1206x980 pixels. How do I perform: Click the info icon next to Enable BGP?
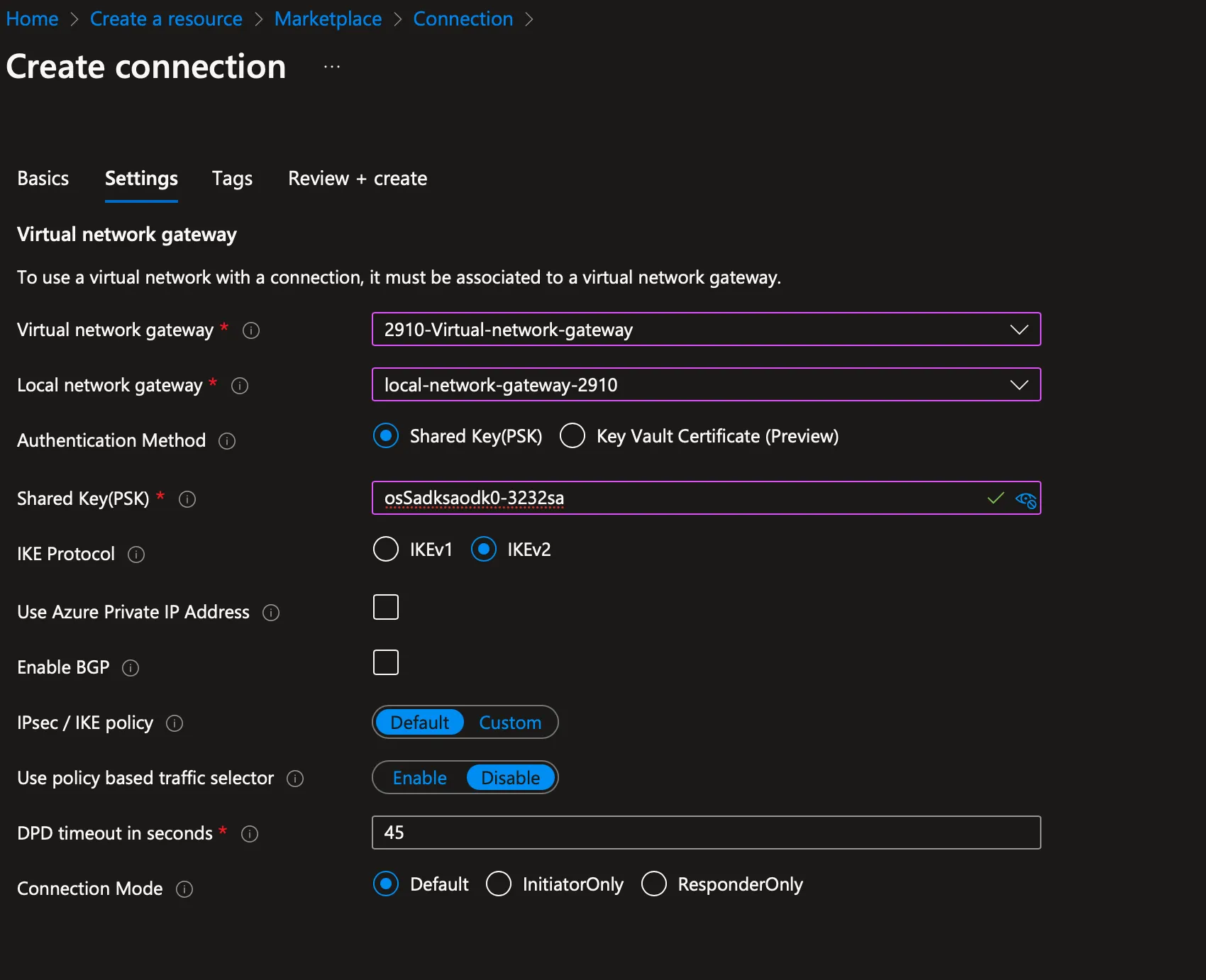coord(131,668)
